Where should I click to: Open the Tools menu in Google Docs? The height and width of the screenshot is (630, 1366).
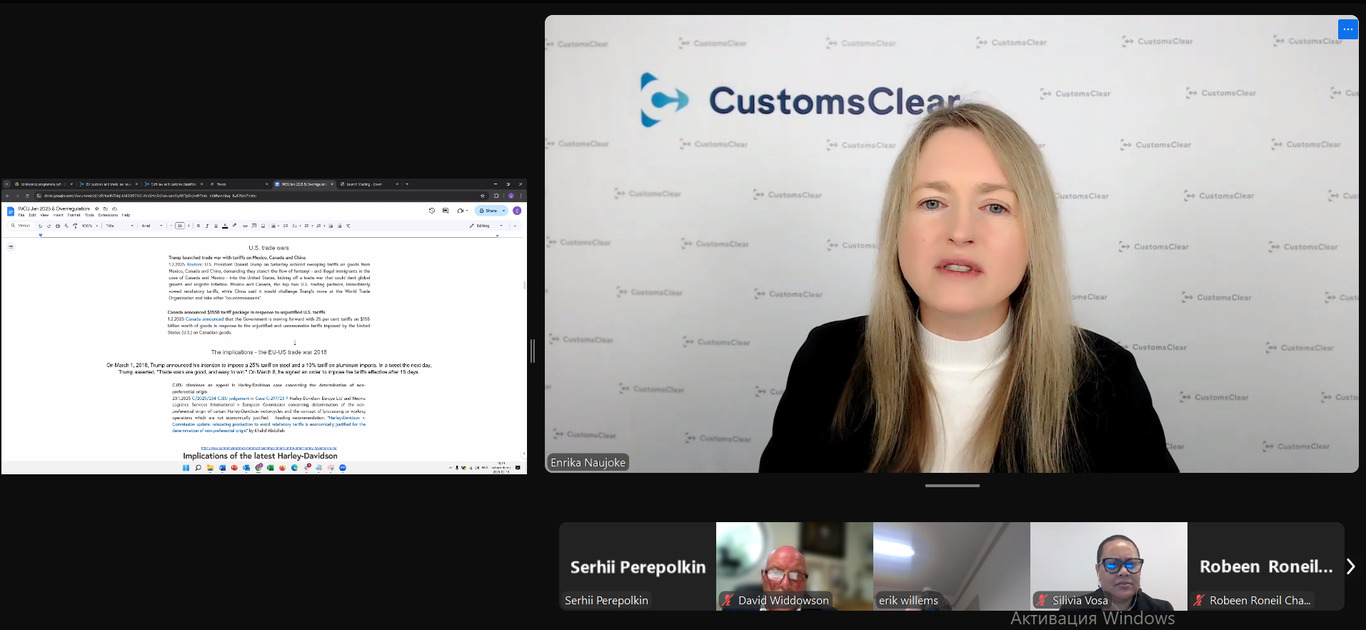(90, 215)
